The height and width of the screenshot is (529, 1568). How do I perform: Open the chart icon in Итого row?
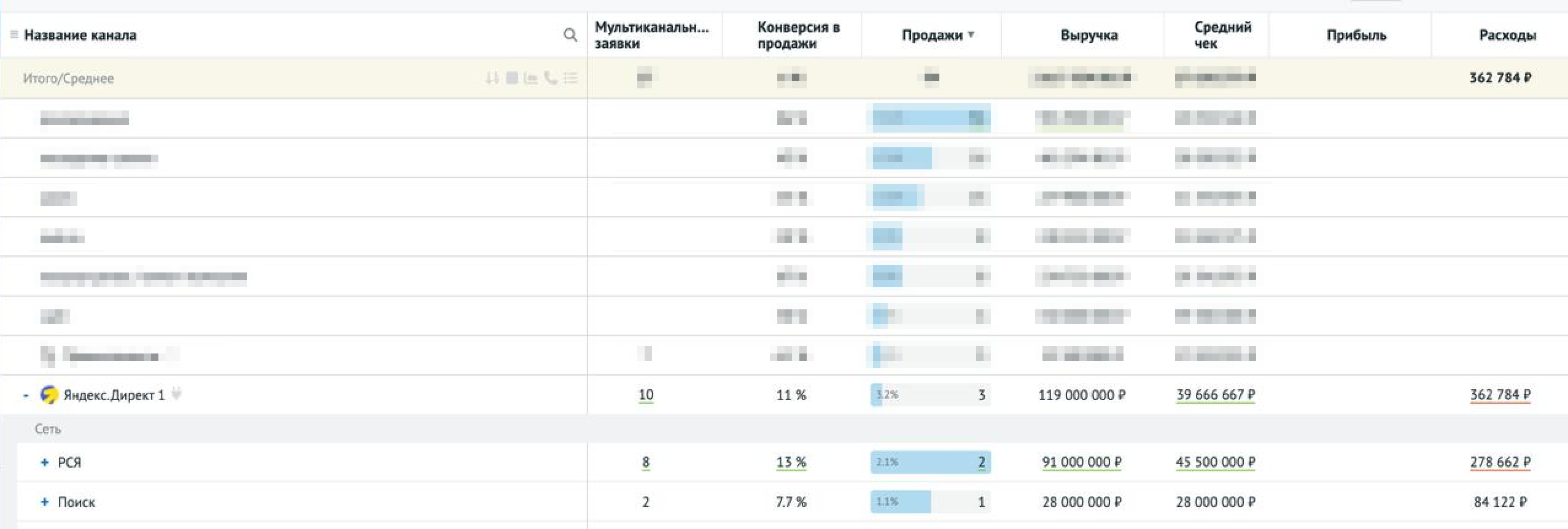[x=530, y=78]
